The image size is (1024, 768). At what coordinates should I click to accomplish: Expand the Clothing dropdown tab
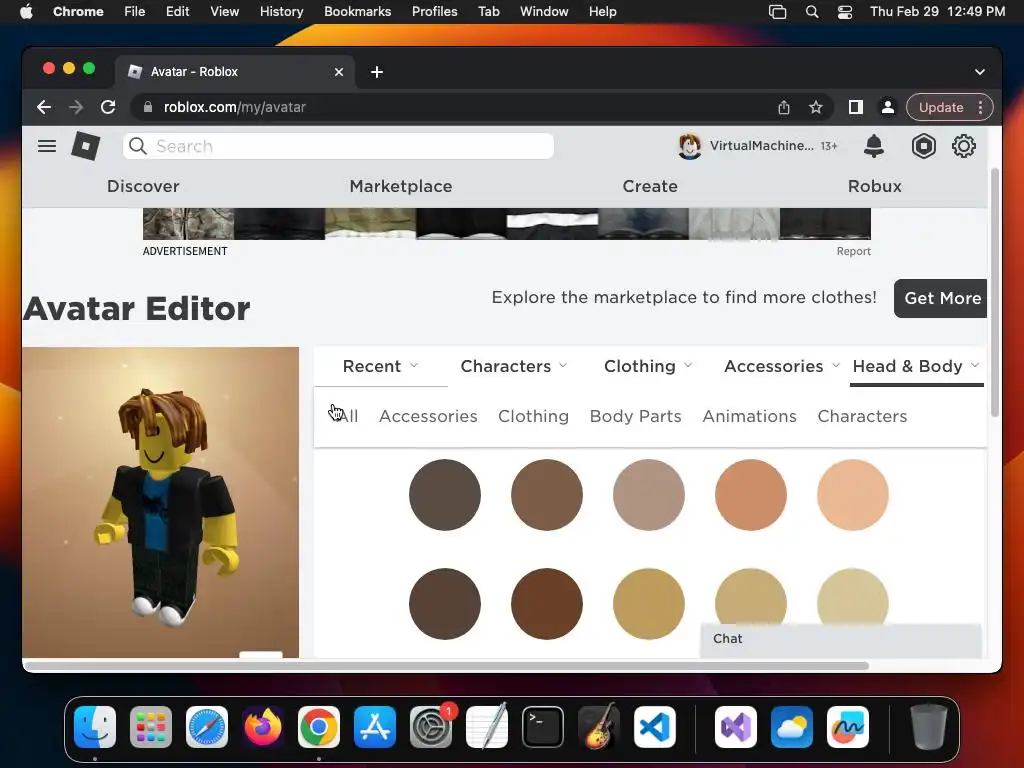click(x=647, y=366)
